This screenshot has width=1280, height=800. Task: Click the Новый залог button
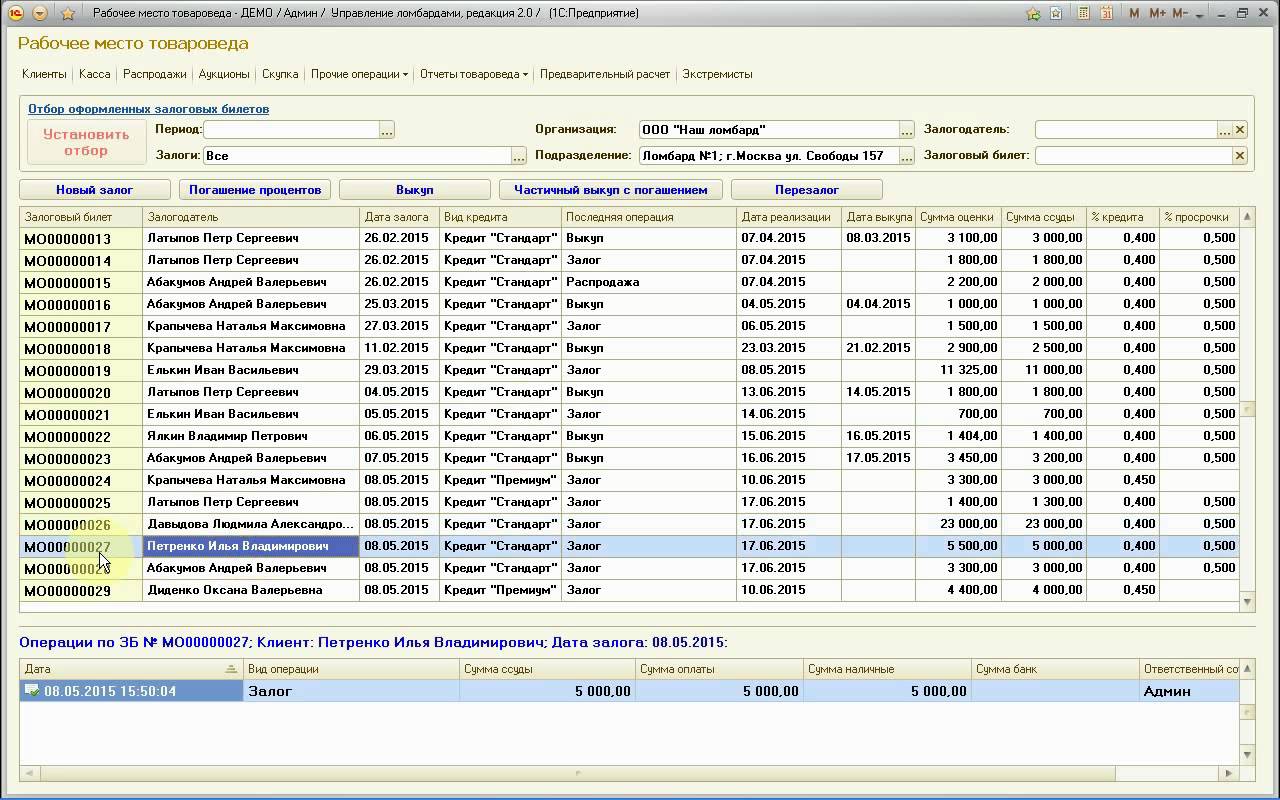(94, 190)
